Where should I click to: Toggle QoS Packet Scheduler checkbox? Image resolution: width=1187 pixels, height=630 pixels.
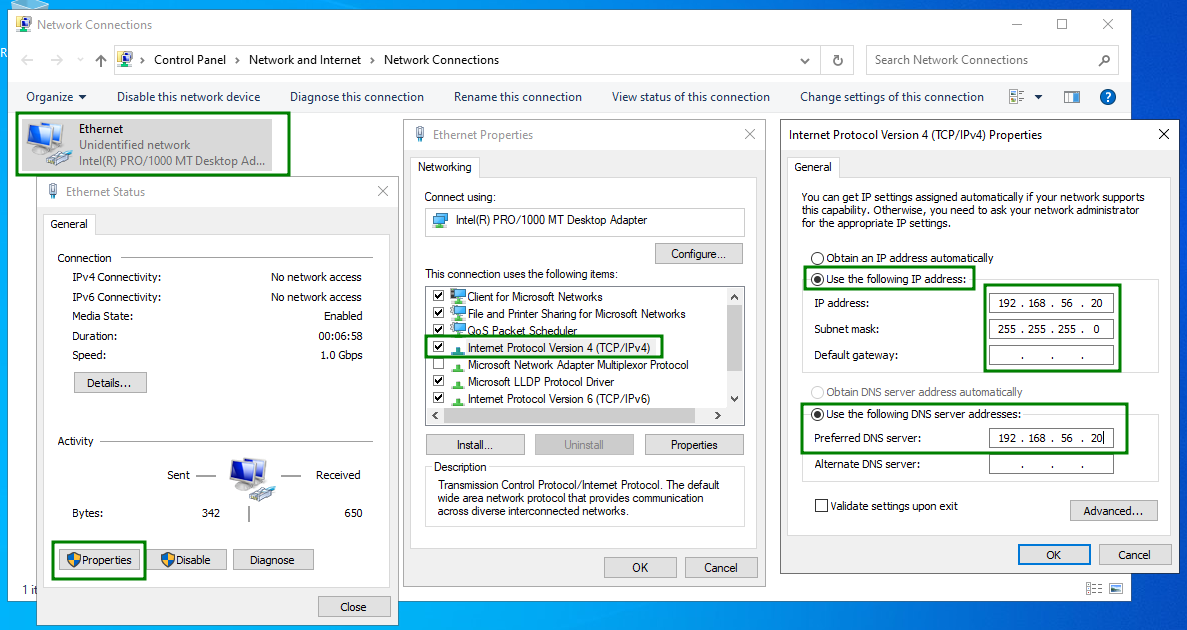click(438, 329)
